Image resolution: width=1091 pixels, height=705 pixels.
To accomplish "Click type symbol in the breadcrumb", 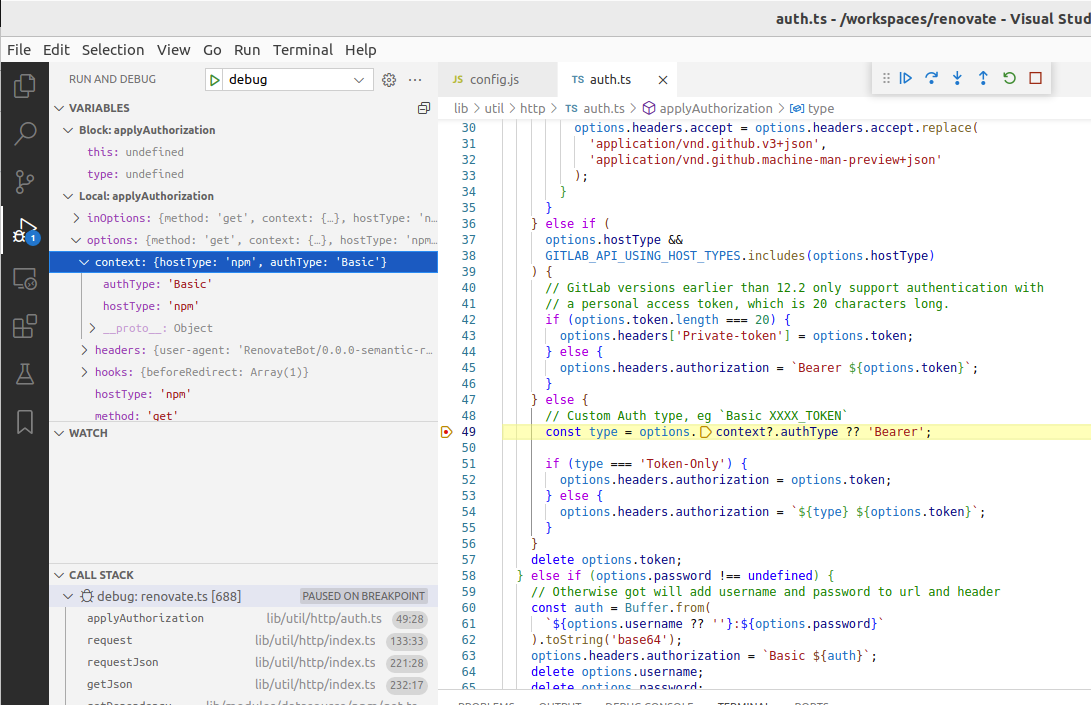I will pos(820,109).
